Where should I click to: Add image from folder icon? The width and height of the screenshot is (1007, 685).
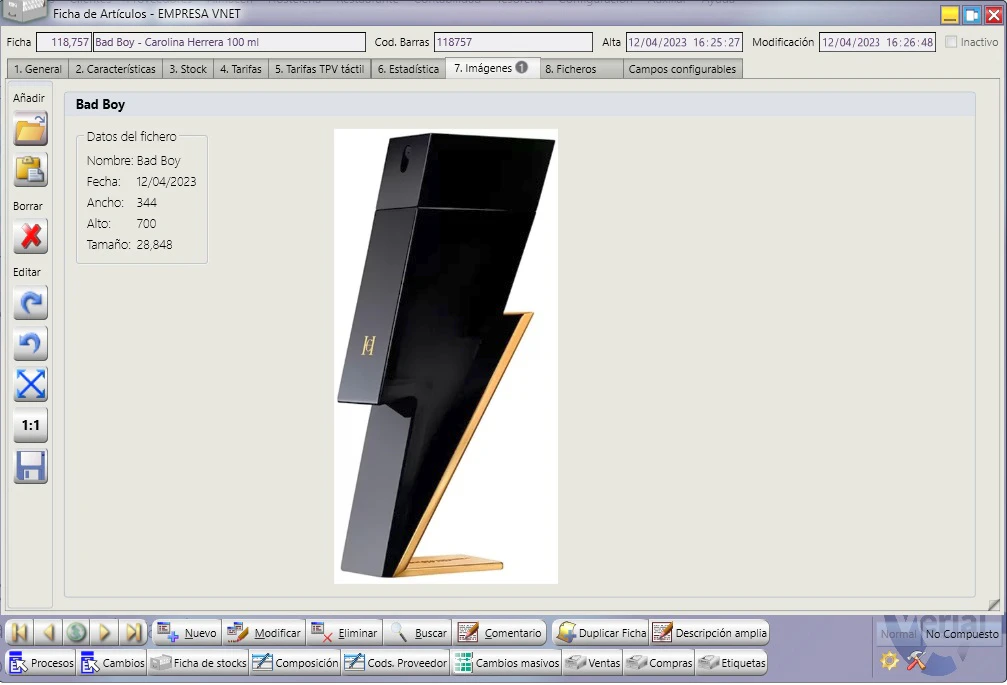tap(30, 129)
